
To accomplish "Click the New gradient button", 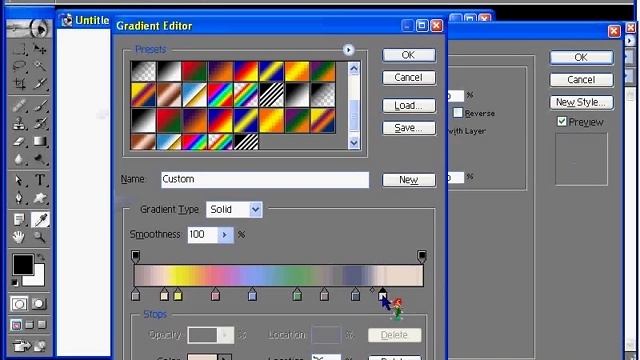I will pyautogui.click(x=409, y=180).
